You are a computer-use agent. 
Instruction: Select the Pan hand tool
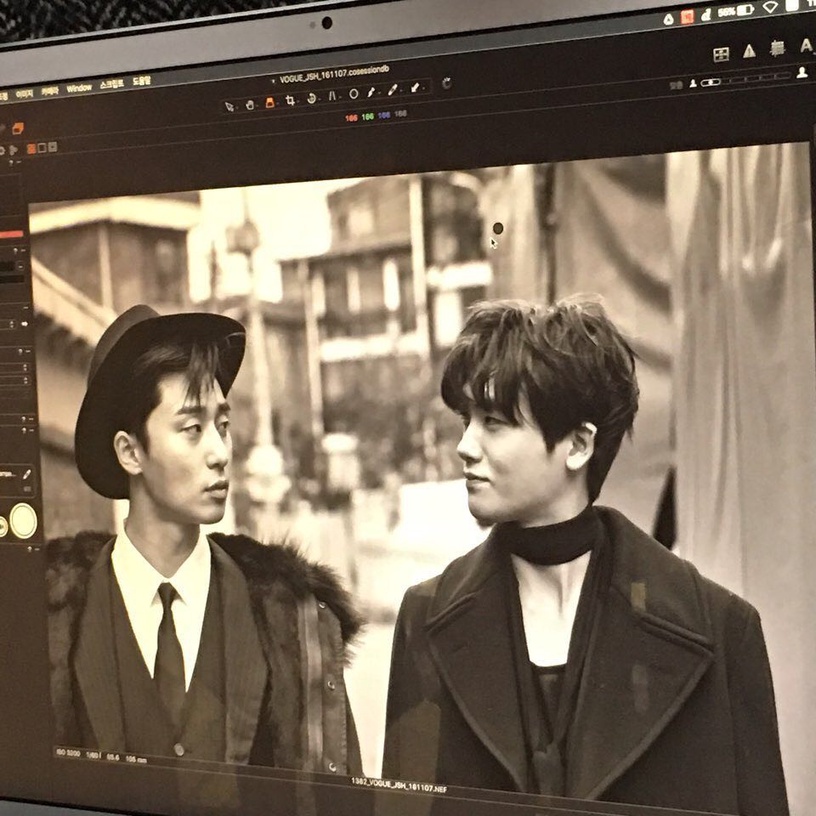[x=249, y=105]
